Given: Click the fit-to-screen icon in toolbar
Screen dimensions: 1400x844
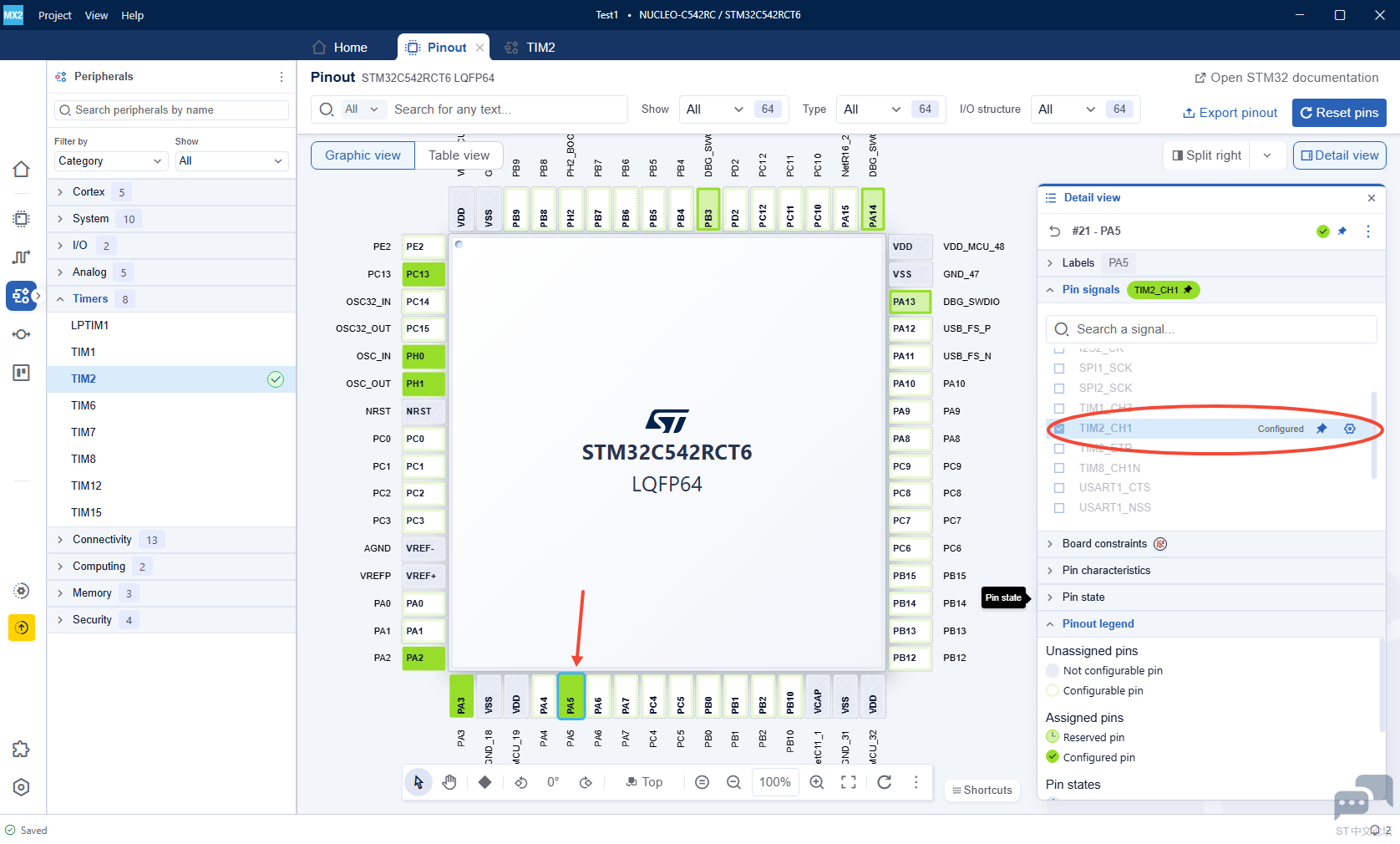Looking at the screenshot, I should (849, 782).
